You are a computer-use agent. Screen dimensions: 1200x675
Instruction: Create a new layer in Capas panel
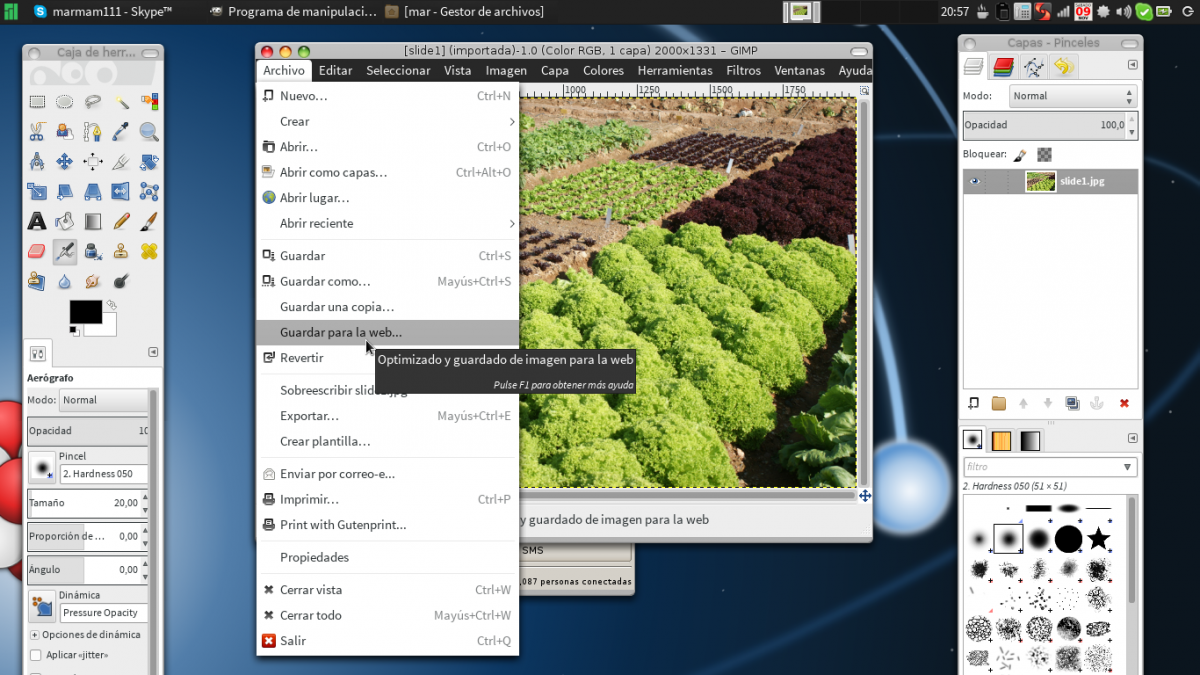973,403
